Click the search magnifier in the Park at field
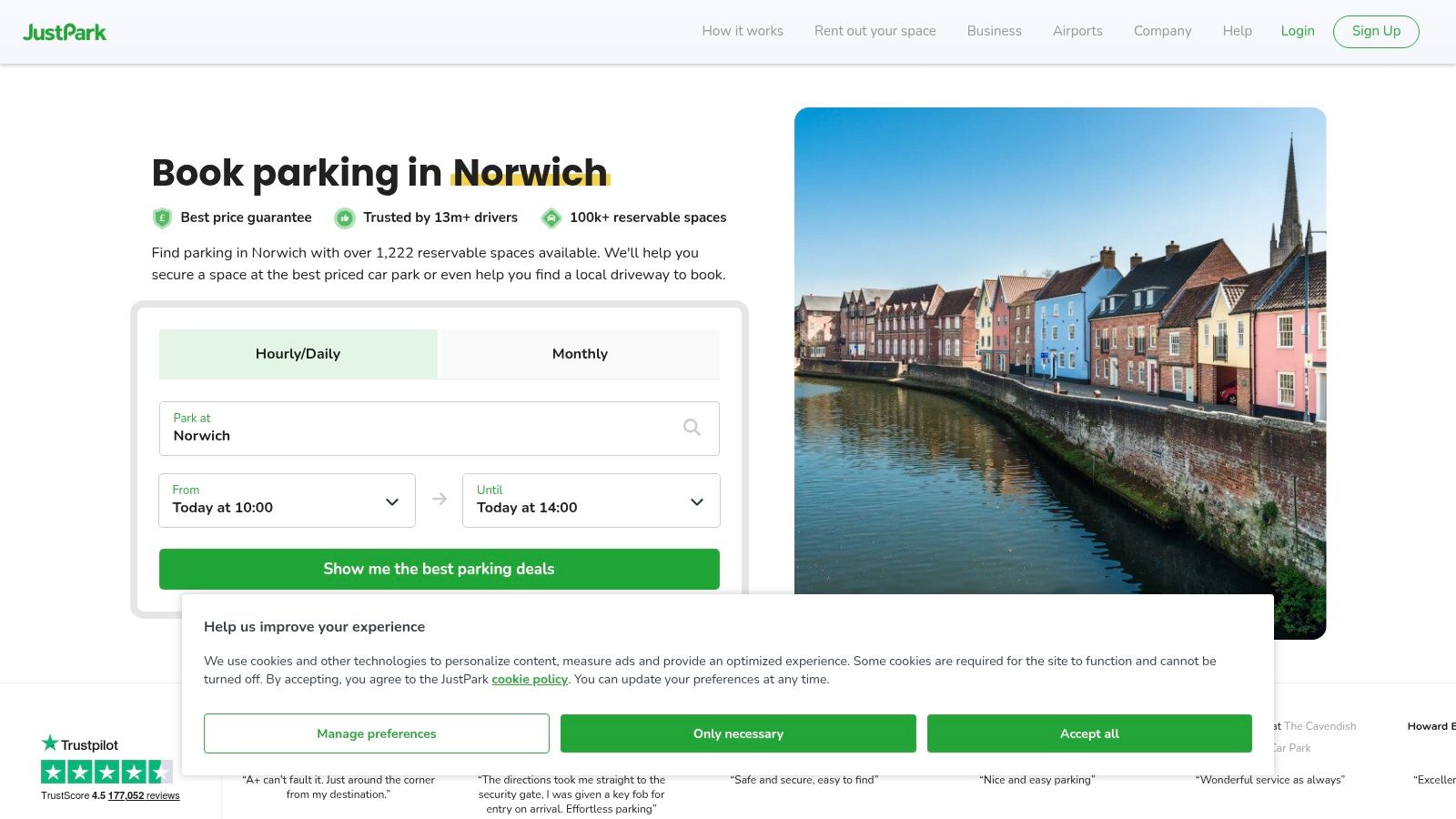The width and height of the screenshot is (1456, 819). point(691,428)
